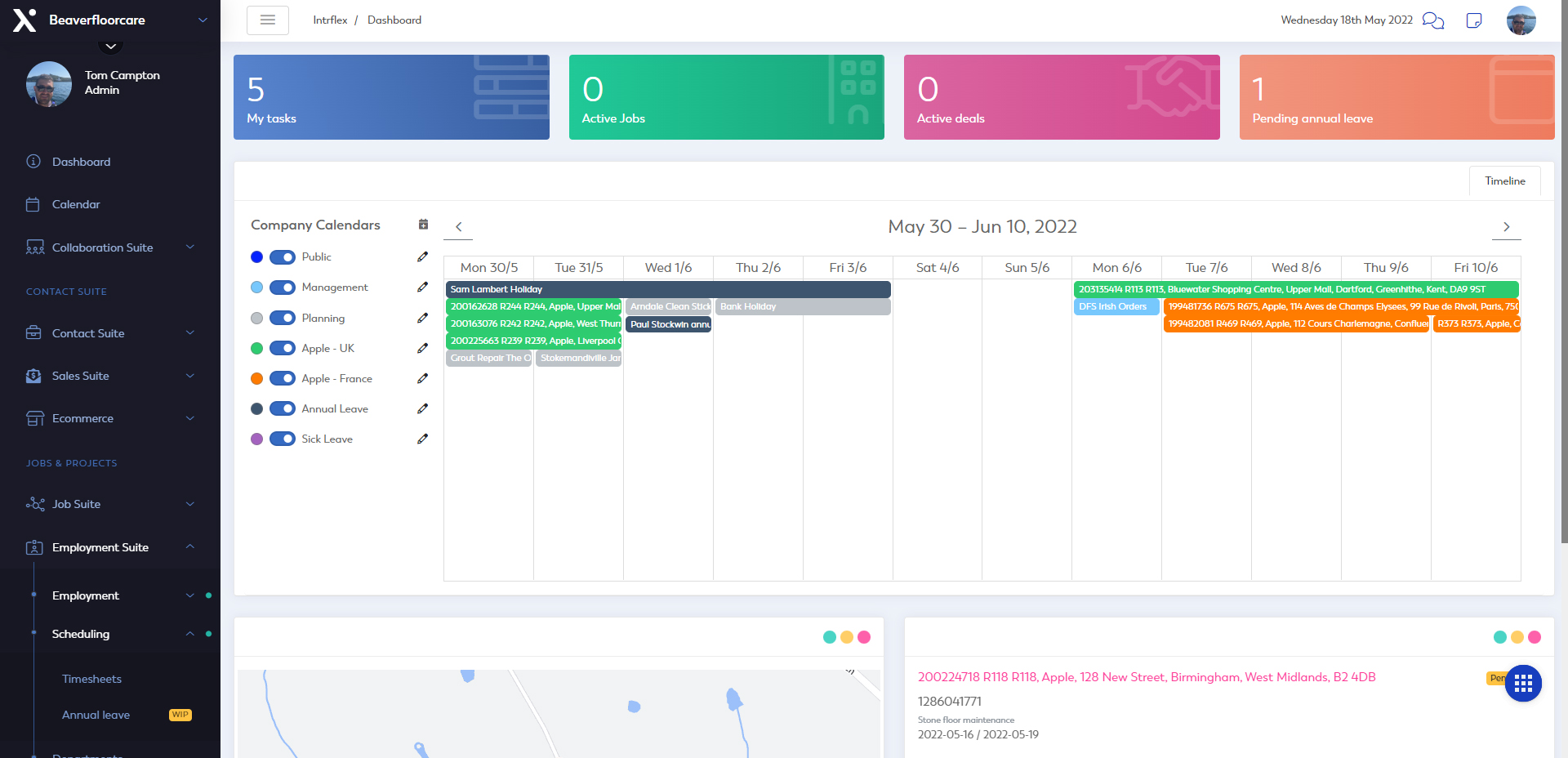This screenshot has height=758, width=1568.
Task: Edit the Sick Leave calendar pencil icon
Action: [x=422, y=439]
